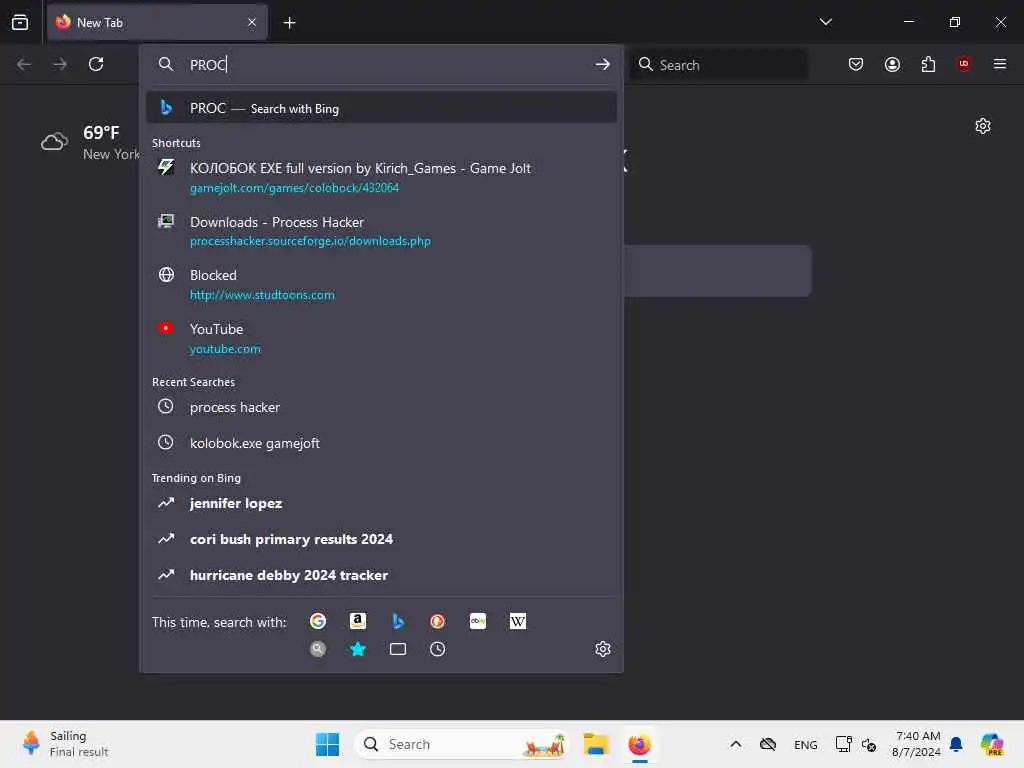Select recent search 'kolobok.exe gamejoft'
Screen dimensions: 1024x768
pos(381,443)
